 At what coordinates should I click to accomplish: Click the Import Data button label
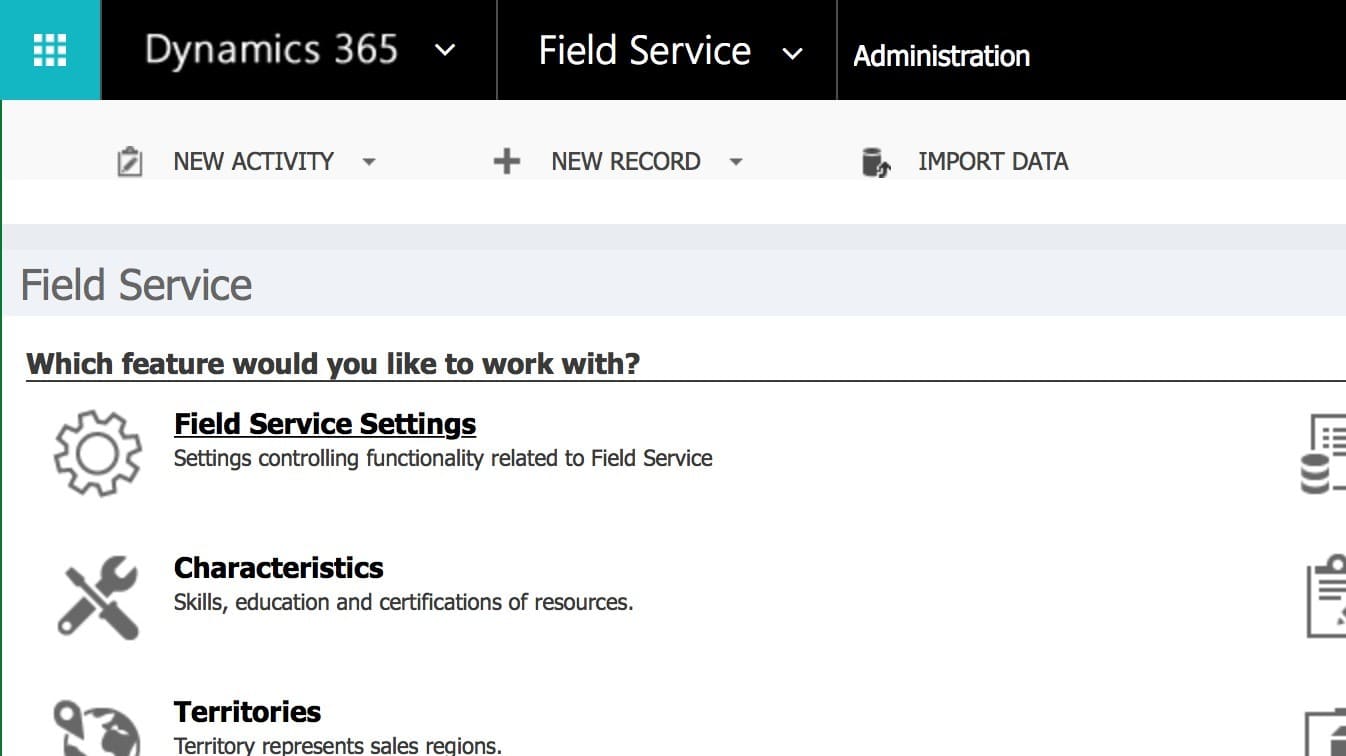pyautogui.click(x=992, y=162)
